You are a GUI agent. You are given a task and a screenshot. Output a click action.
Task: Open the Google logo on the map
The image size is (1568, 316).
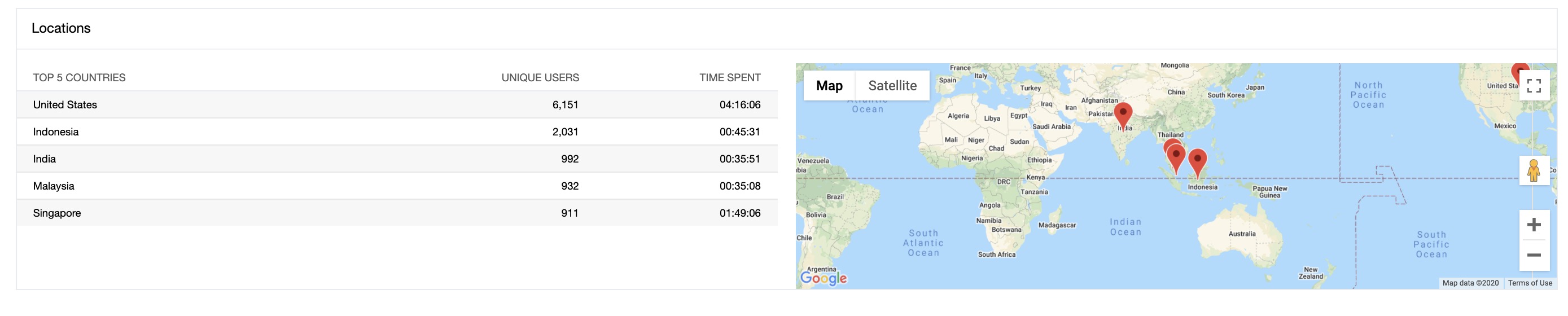[823, 278]
